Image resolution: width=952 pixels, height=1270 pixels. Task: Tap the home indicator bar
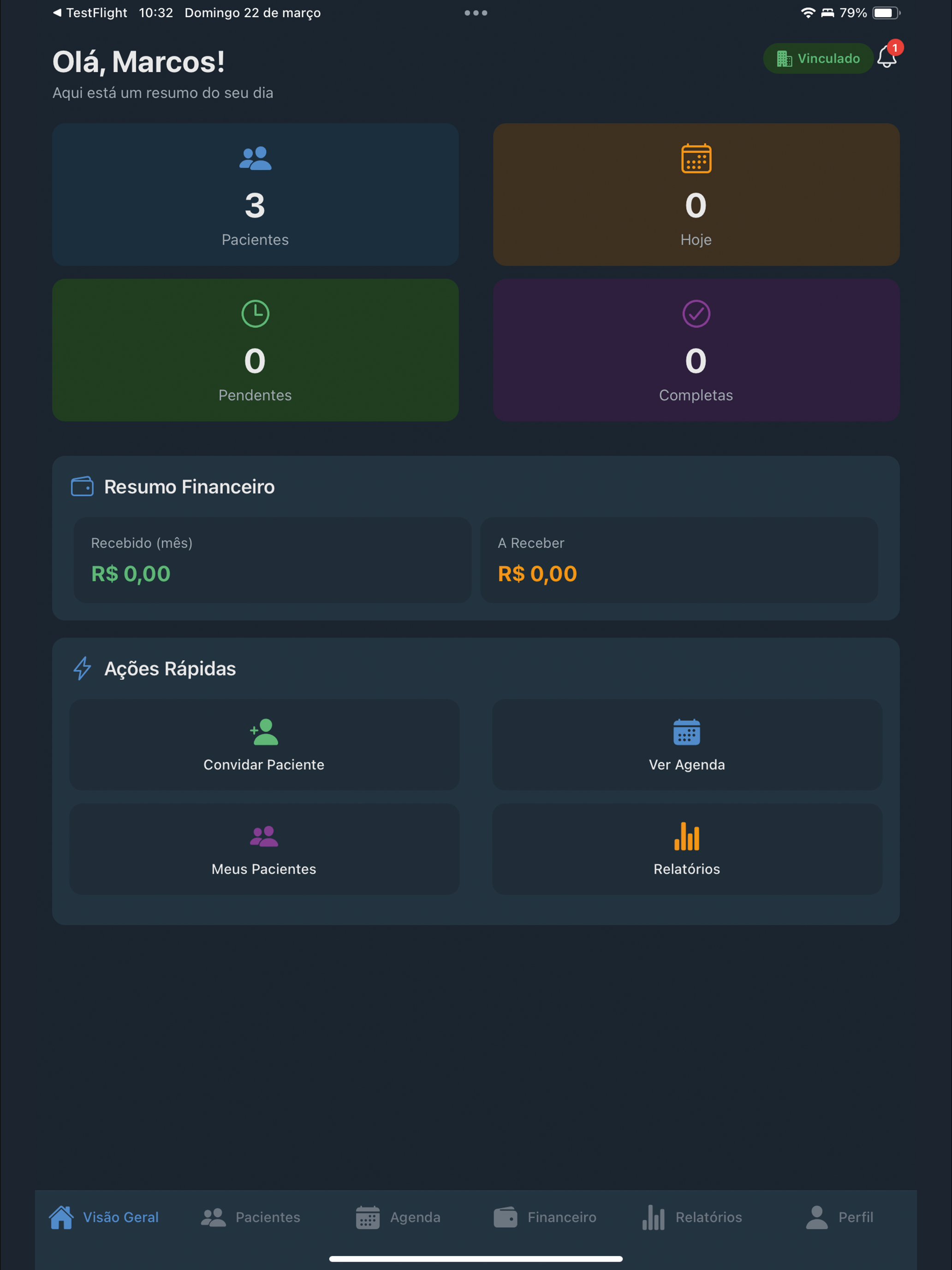476,1258
